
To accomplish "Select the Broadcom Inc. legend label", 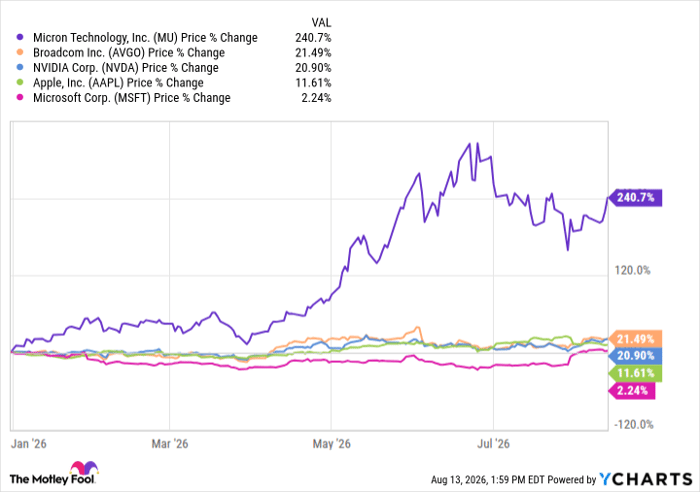I will click(x=129, y=53).
